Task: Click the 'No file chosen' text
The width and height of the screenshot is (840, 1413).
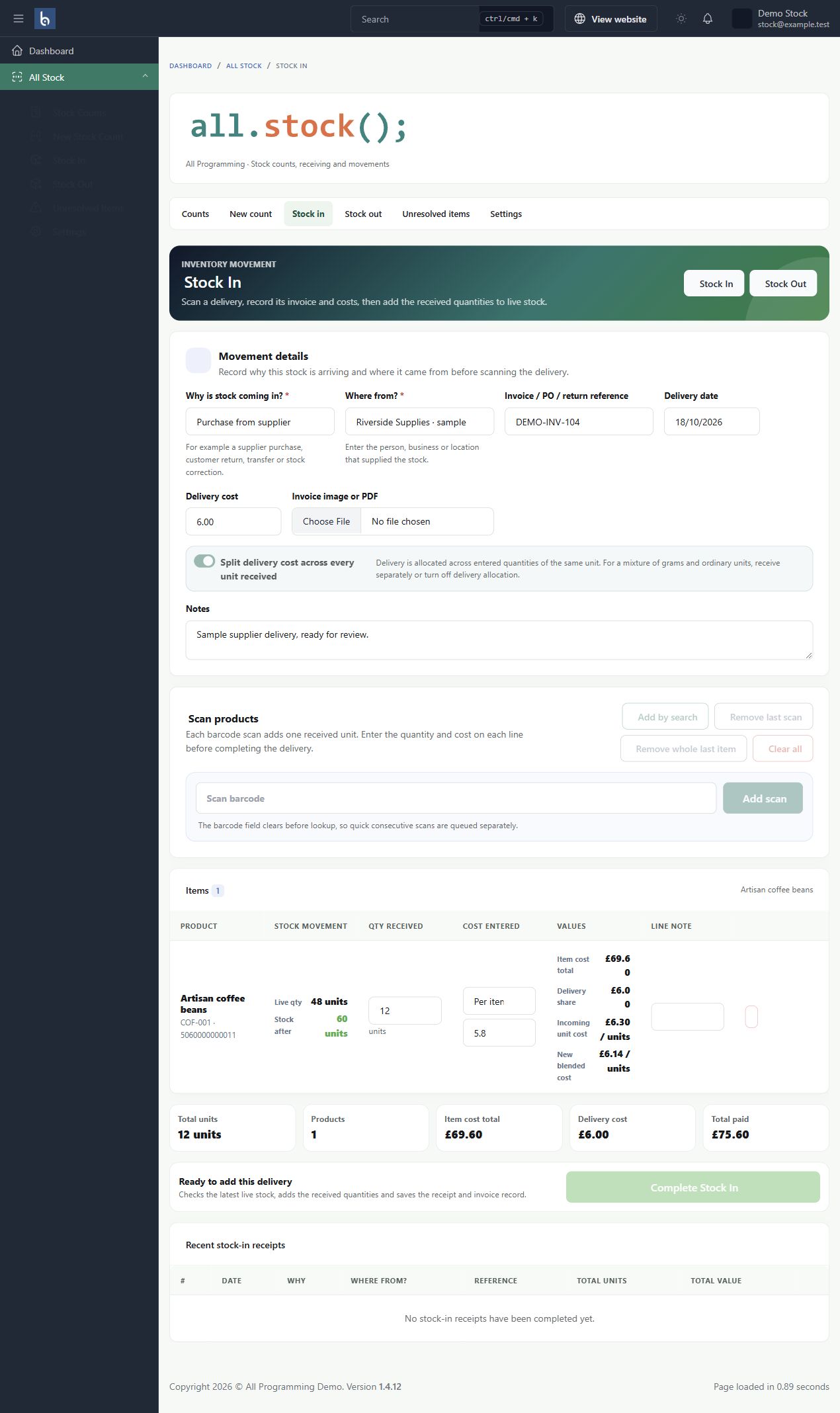Action: pos(401,521)
